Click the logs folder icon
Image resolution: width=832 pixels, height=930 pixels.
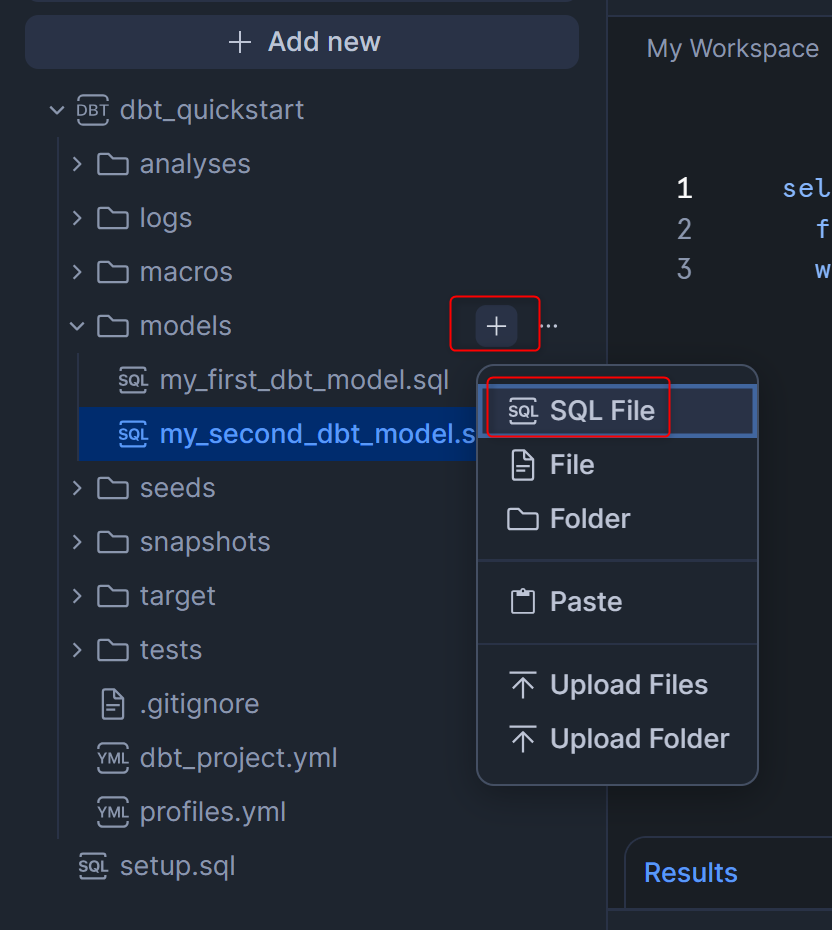pos(113,218)
